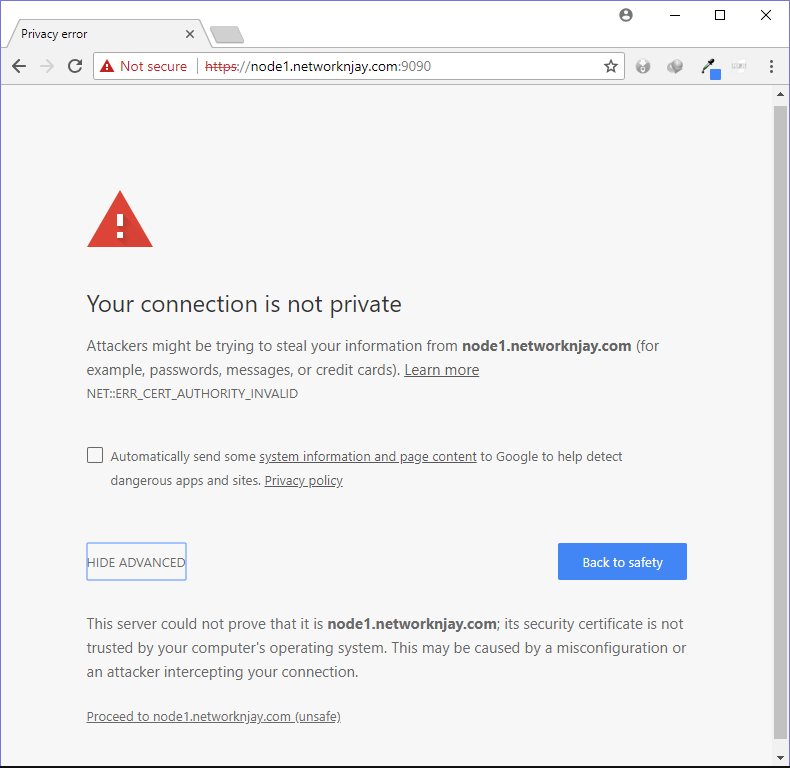Screen dimensions: 790x768
Task: Click the URL address bar
Action: (400, 66)
